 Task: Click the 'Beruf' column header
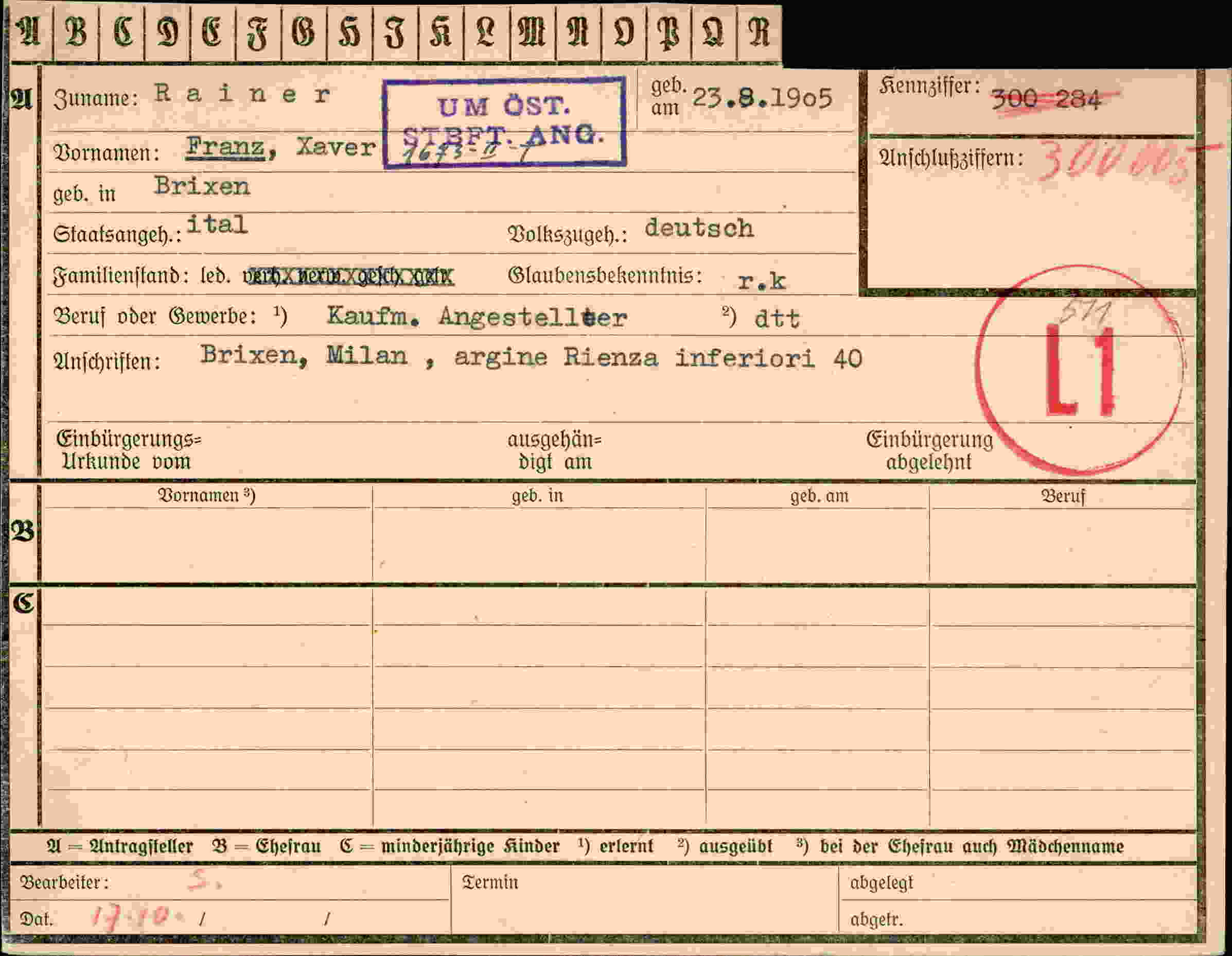[x=1063, y=496]
